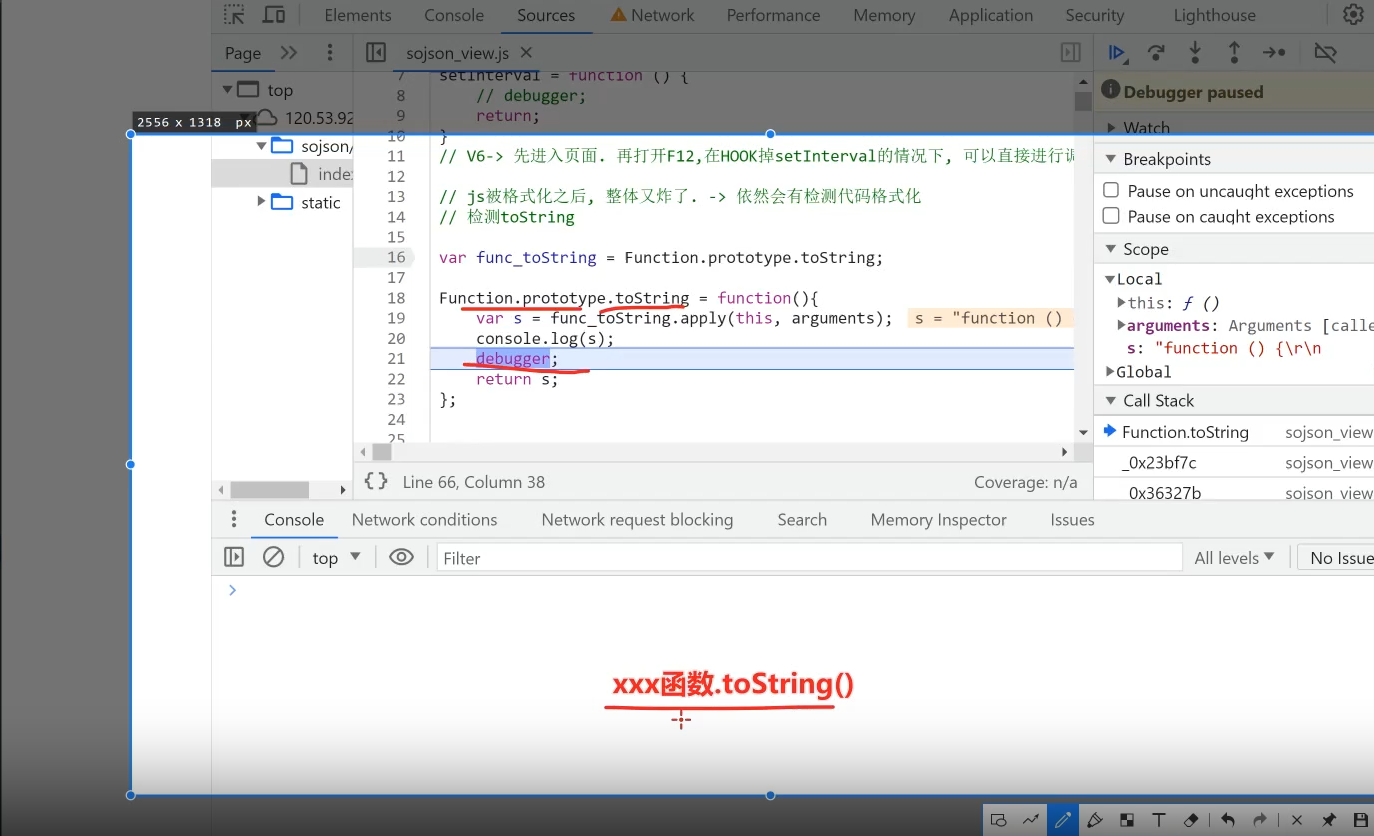Pretty print with curly braces button

tap(376, 481)
